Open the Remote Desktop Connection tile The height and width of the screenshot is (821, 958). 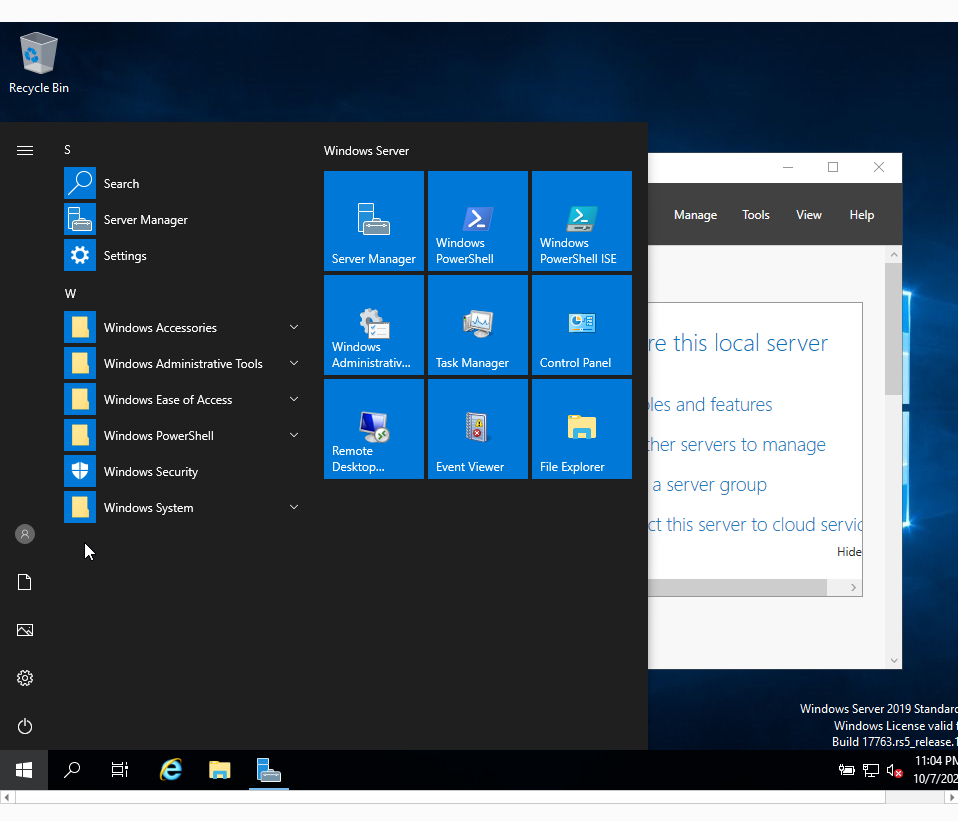click(x=374, y=428)
